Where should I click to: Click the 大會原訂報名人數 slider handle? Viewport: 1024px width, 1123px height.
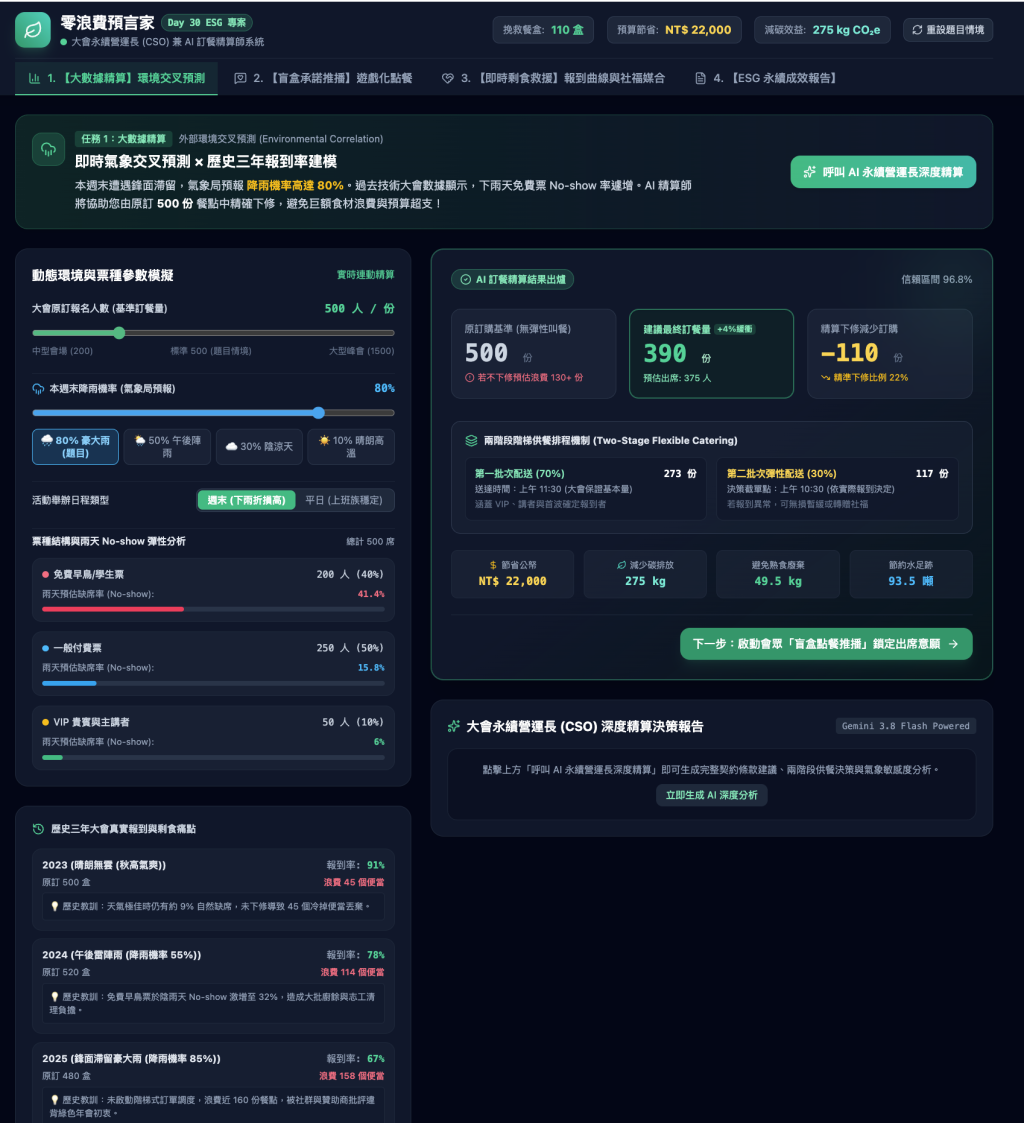(120, 333)
